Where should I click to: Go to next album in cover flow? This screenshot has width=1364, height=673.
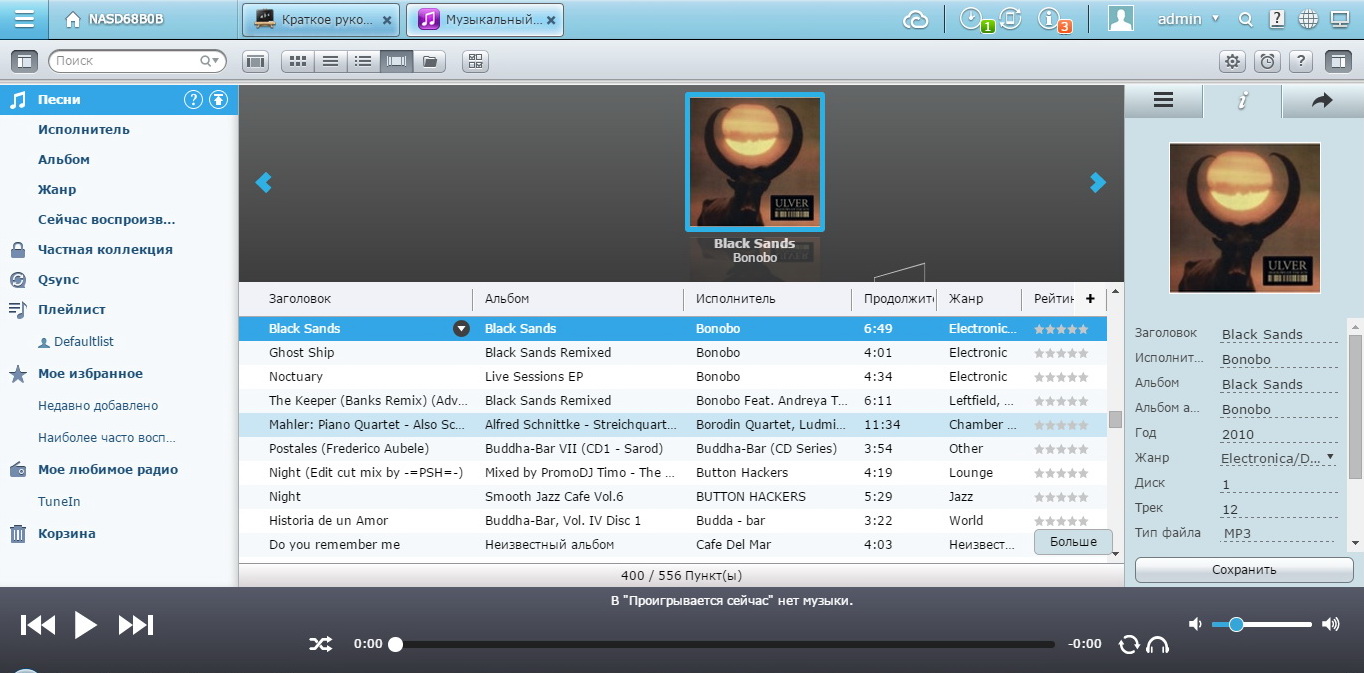click(1098, 182)
